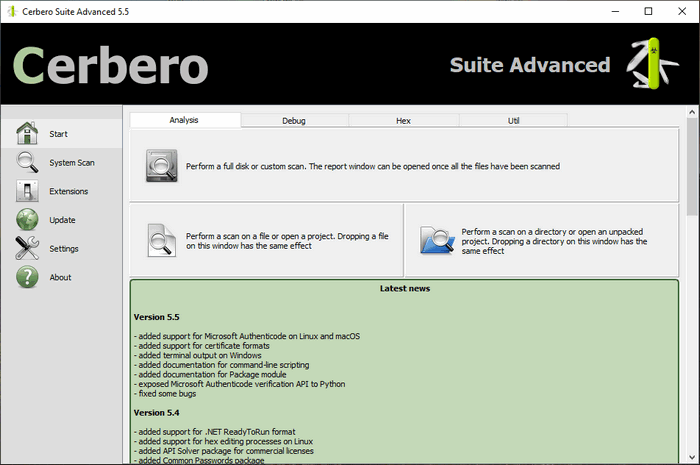Maximize the Cerbero Suite window
This screenshot has height=465, width=700.
tap(648, 12)
